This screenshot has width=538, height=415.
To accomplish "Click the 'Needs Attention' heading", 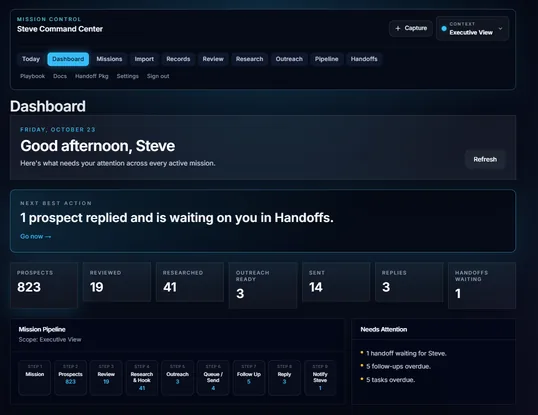I will point(384,329).
